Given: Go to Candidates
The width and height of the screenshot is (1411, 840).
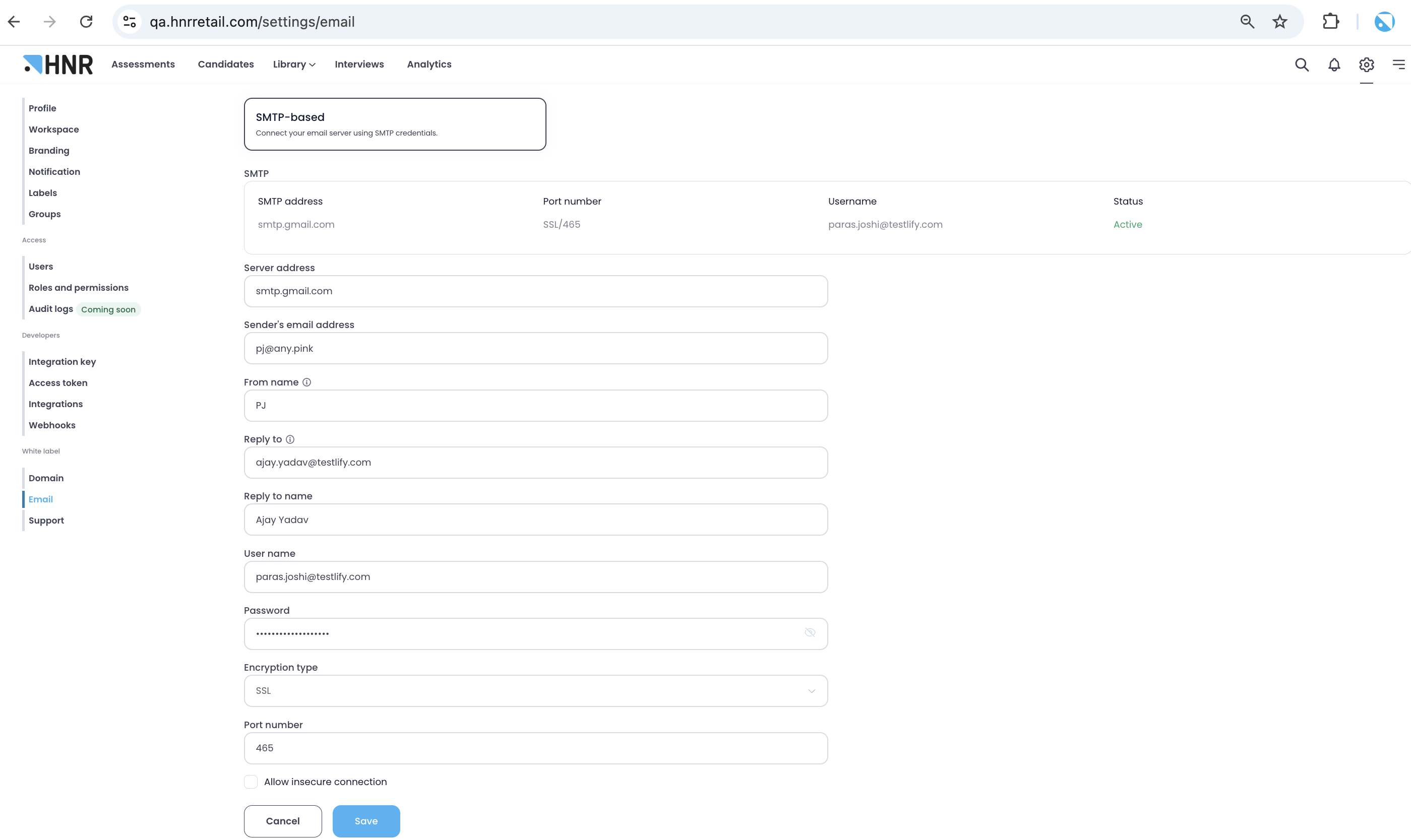Looking at the screenshot, I should coord(226,64).
